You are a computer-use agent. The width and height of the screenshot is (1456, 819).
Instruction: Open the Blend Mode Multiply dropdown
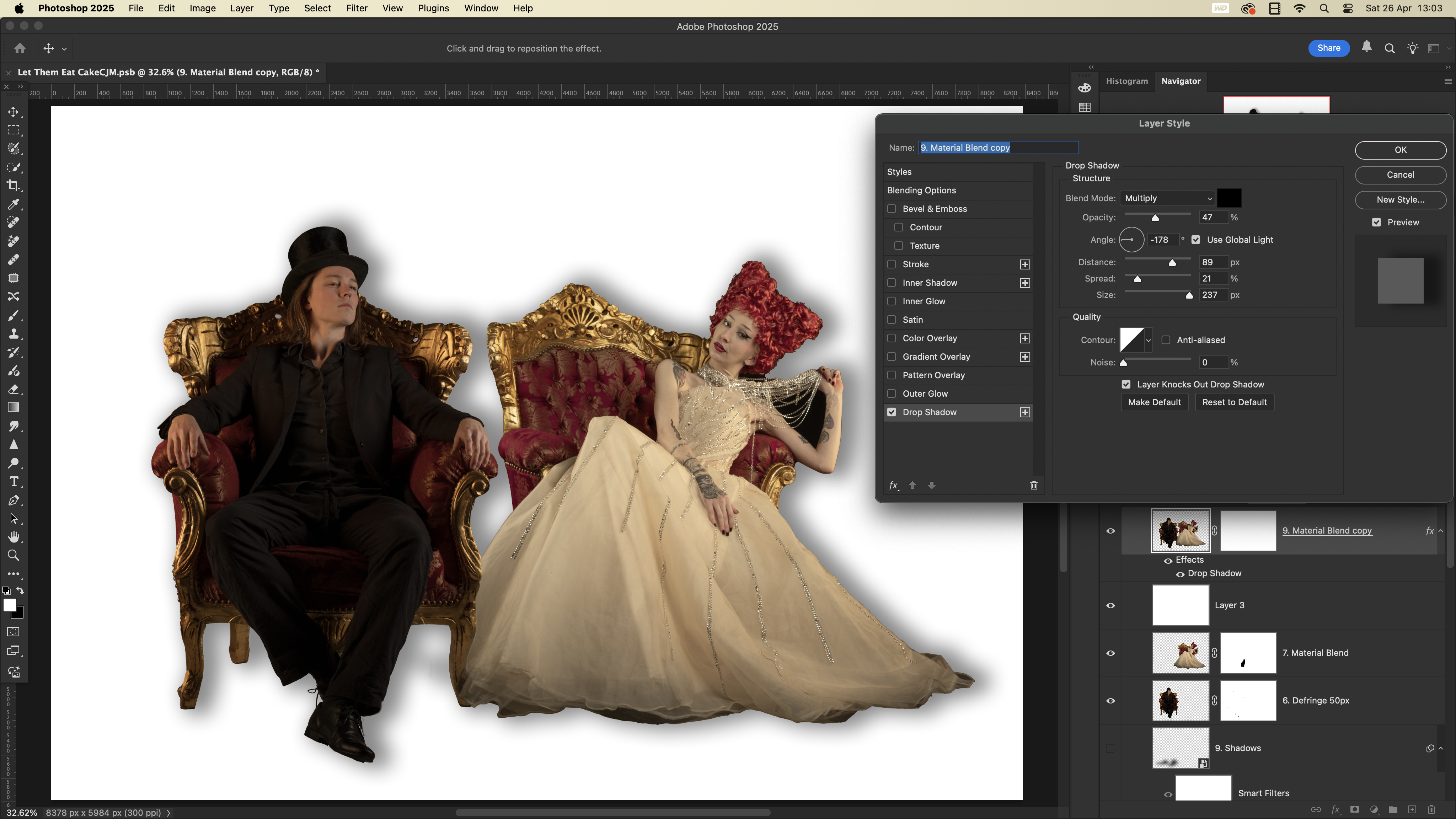[x=1167, y=198]
